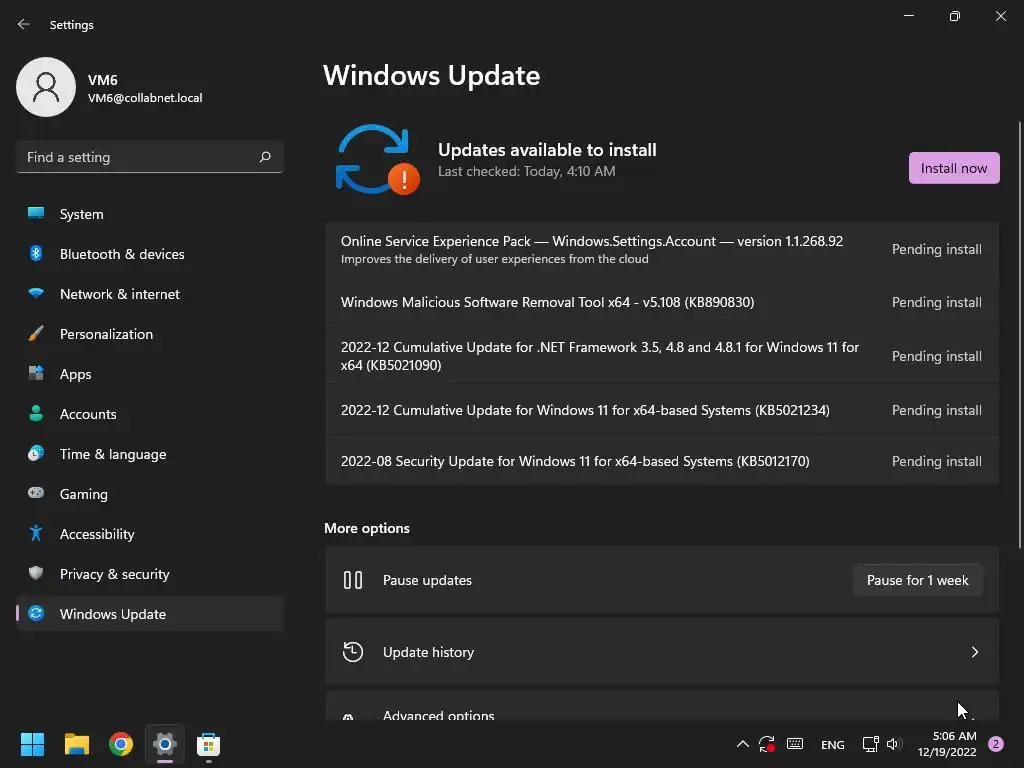Click the vertical scrollbar on the right

(x=1019, y=334)
